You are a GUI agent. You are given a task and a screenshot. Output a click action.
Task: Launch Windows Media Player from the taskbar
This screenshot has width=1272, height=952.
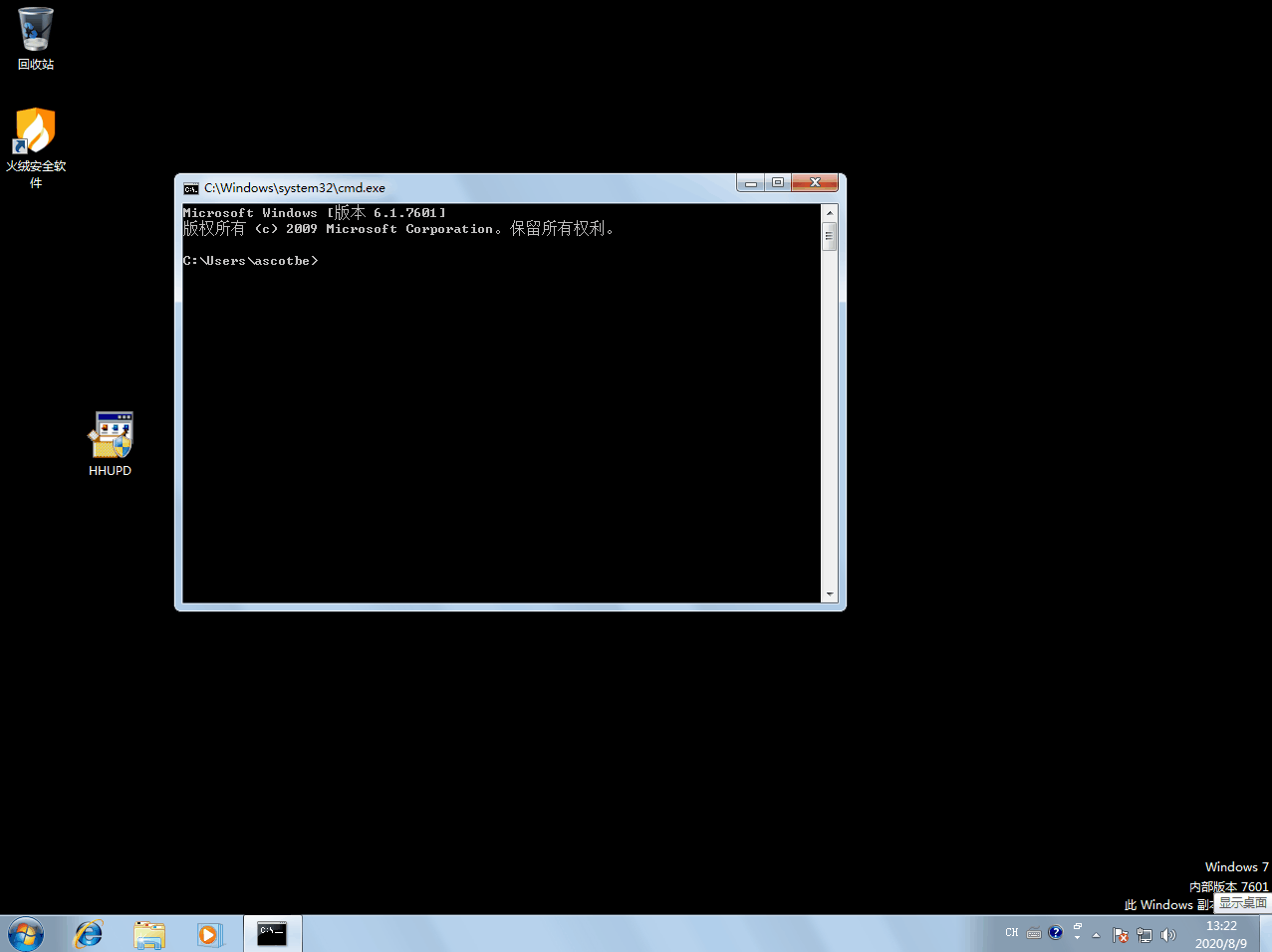click(208, 934)
